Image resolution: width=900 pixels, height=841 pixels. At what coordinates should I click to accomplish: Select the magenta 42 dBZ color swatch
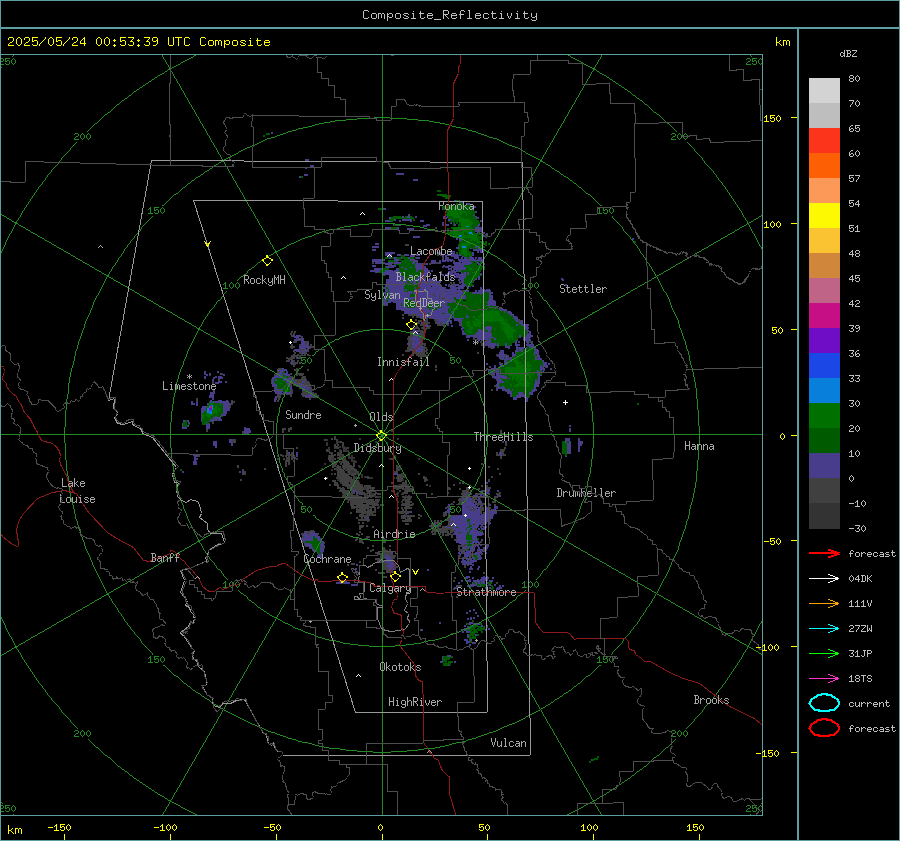[x=824, y=316]
